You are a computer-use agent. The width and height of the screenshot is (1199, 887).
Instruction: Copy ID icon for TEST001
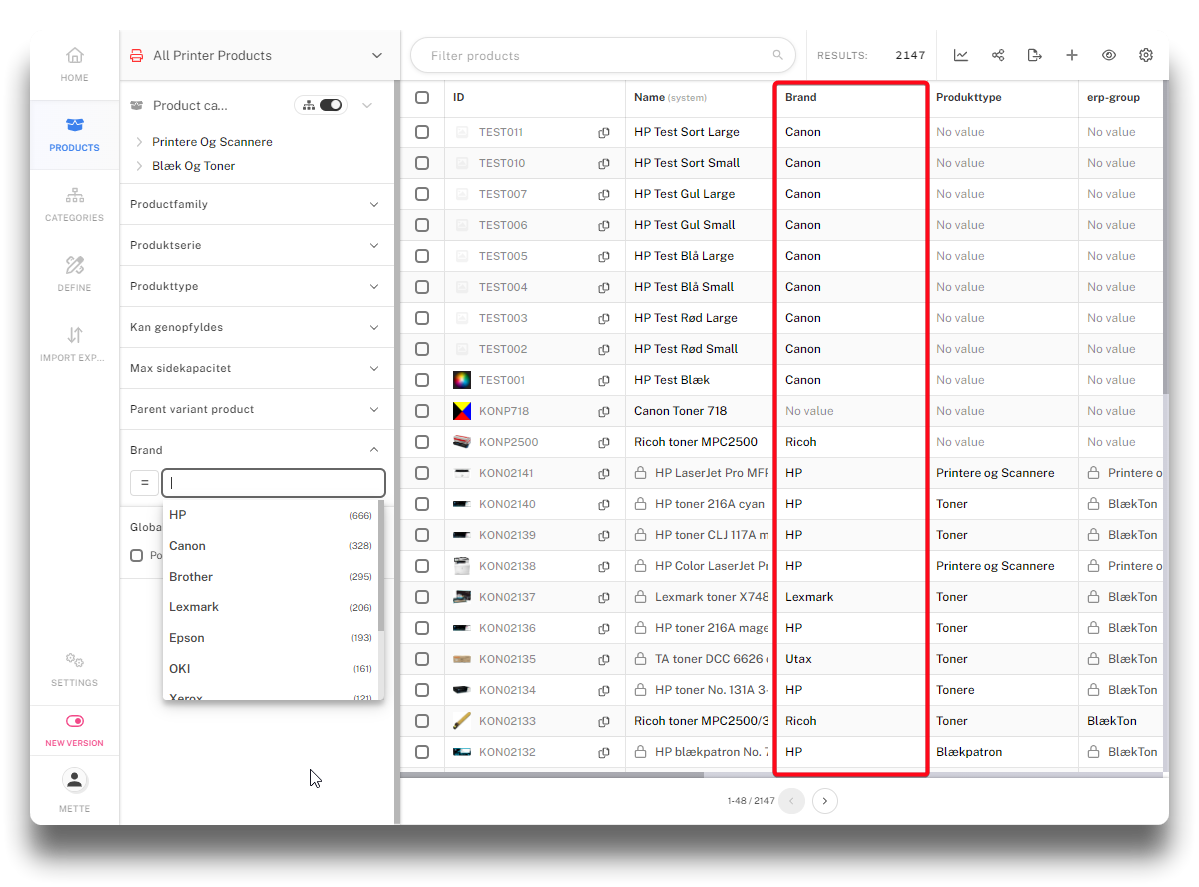pos(603,380)
